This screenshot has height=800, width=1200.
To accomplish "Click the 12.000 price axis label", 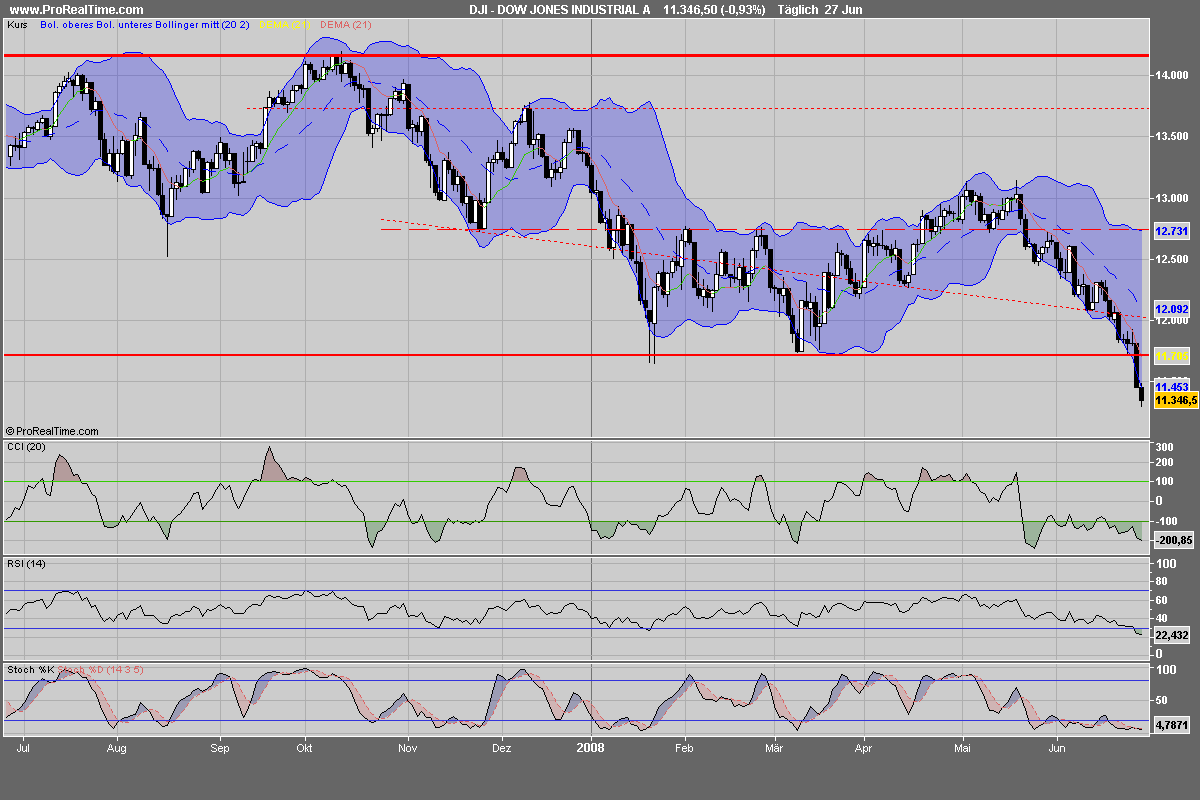I will click(1171, 322).
